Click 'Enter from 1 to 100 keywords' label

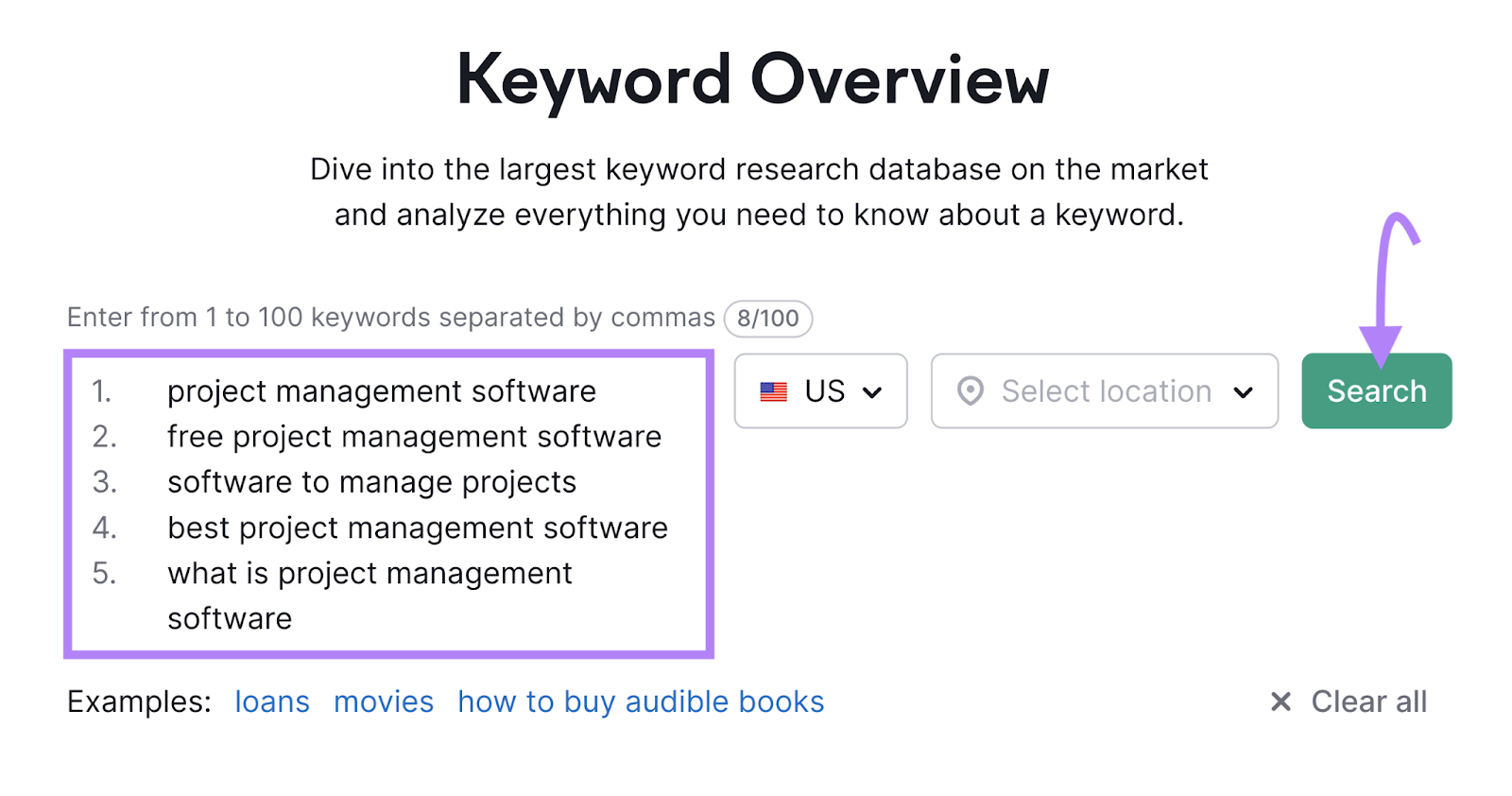pyautogui.click(x=390, y=318)
